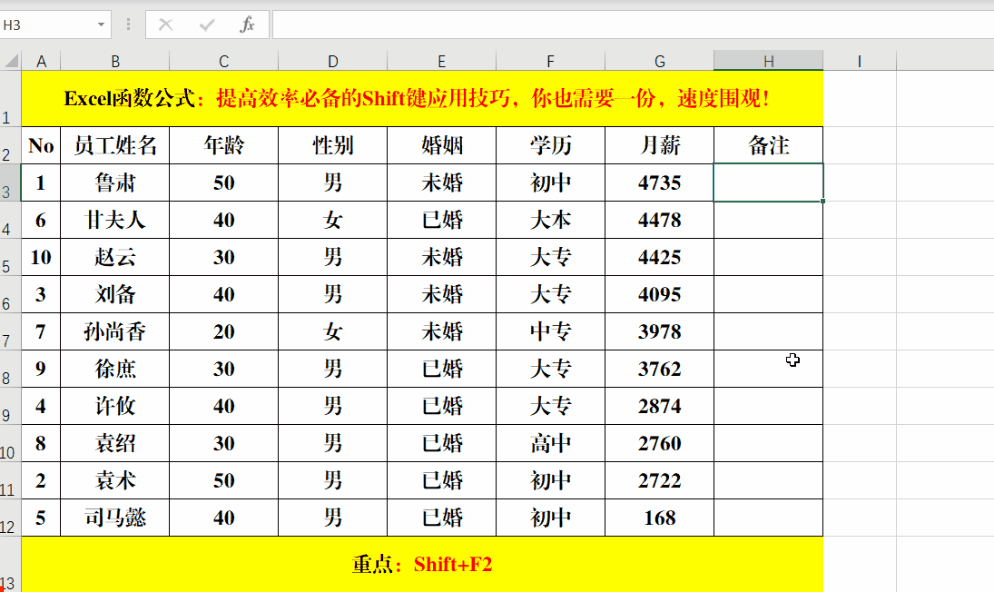
Task: Click the salary cell 168
Action: 659,518
